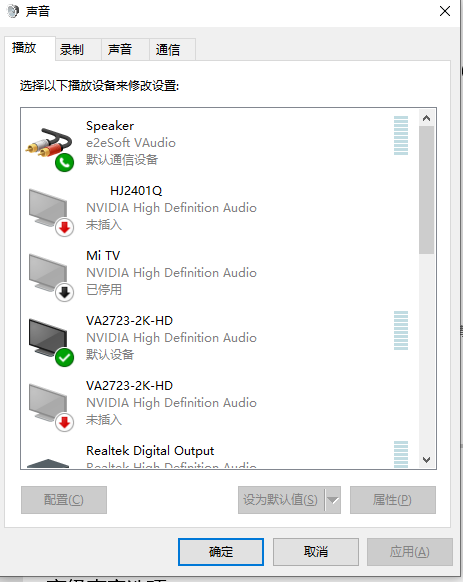This screenshot has width=463, height=582.
Task: Click the 属性(P) button
Action: [x=392, y=500]
